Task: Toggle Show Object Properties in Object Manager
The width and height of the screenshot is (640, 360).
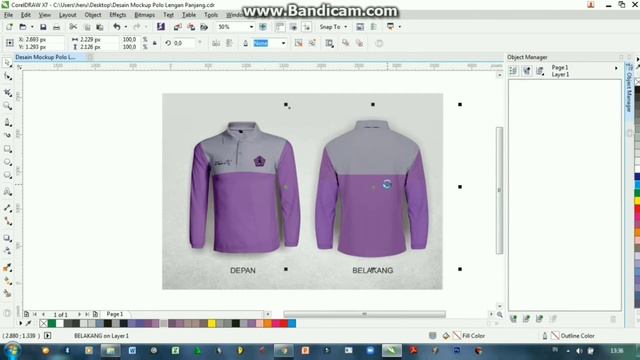Action: 513,71
